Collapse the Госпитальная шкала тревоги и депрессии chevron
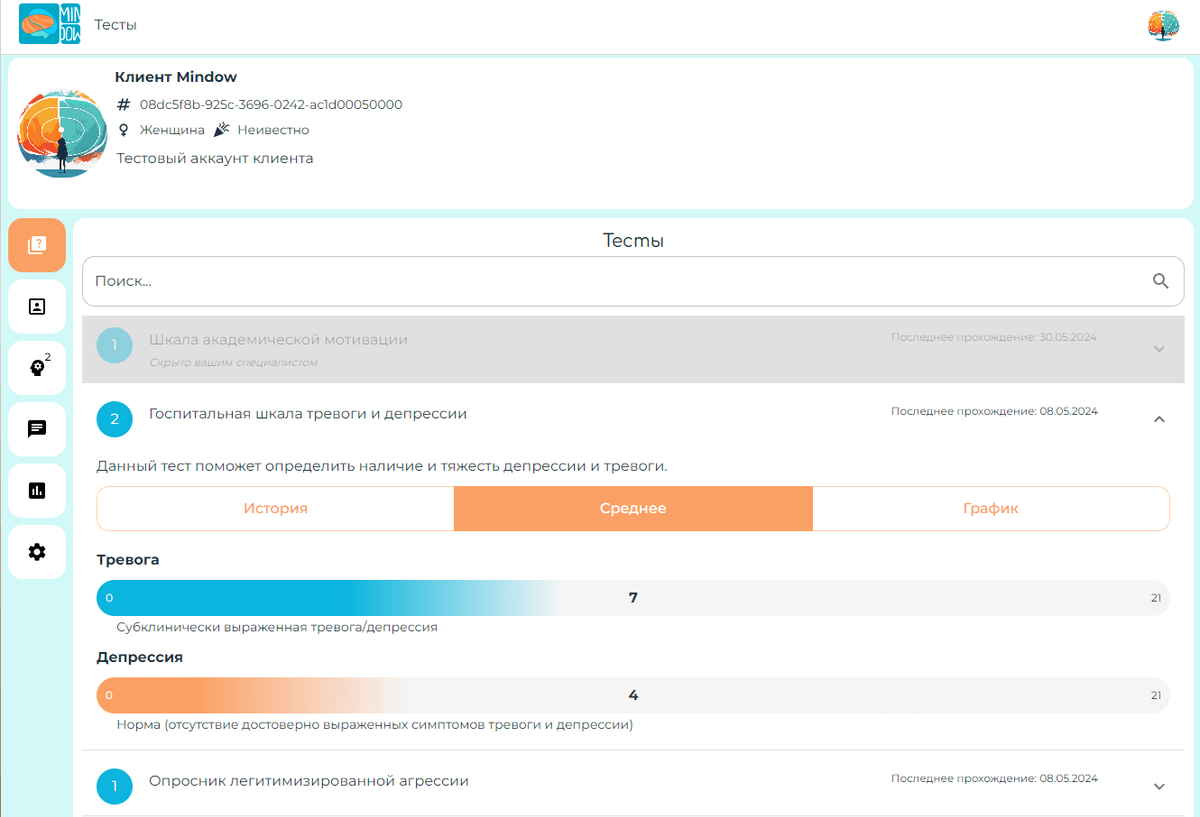This screenshot has height=817, width=1200. tap(1159, 420)
